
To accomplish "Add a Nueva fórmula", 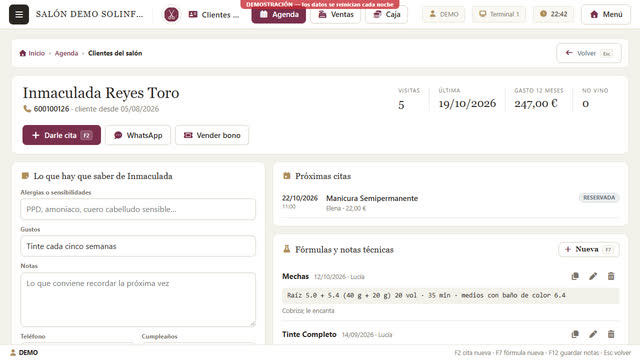I will (589, 249).
